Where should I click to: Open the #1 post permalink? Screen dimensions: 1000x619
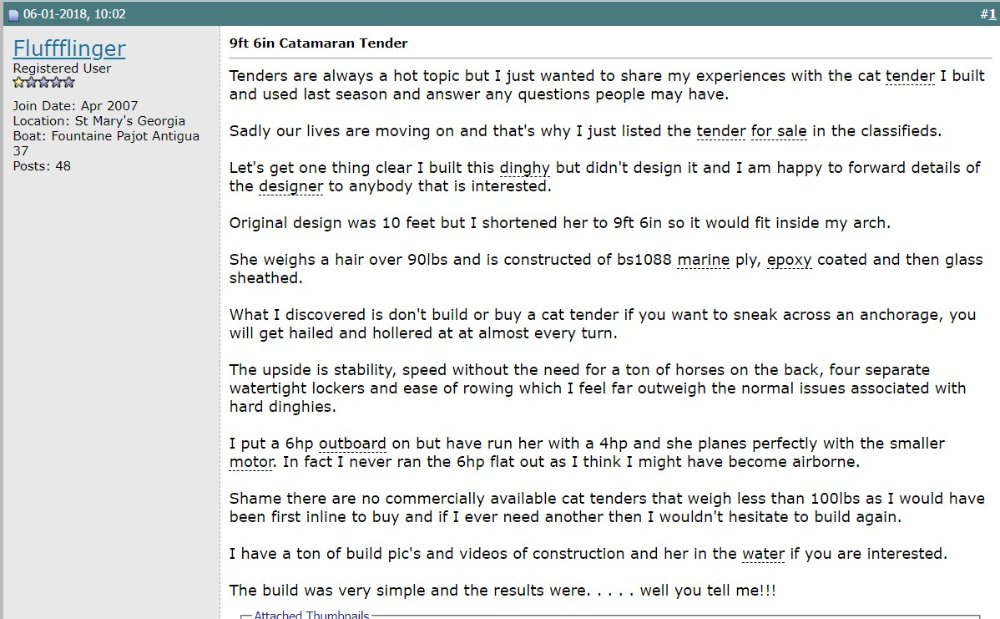click(x=988, y=14)
